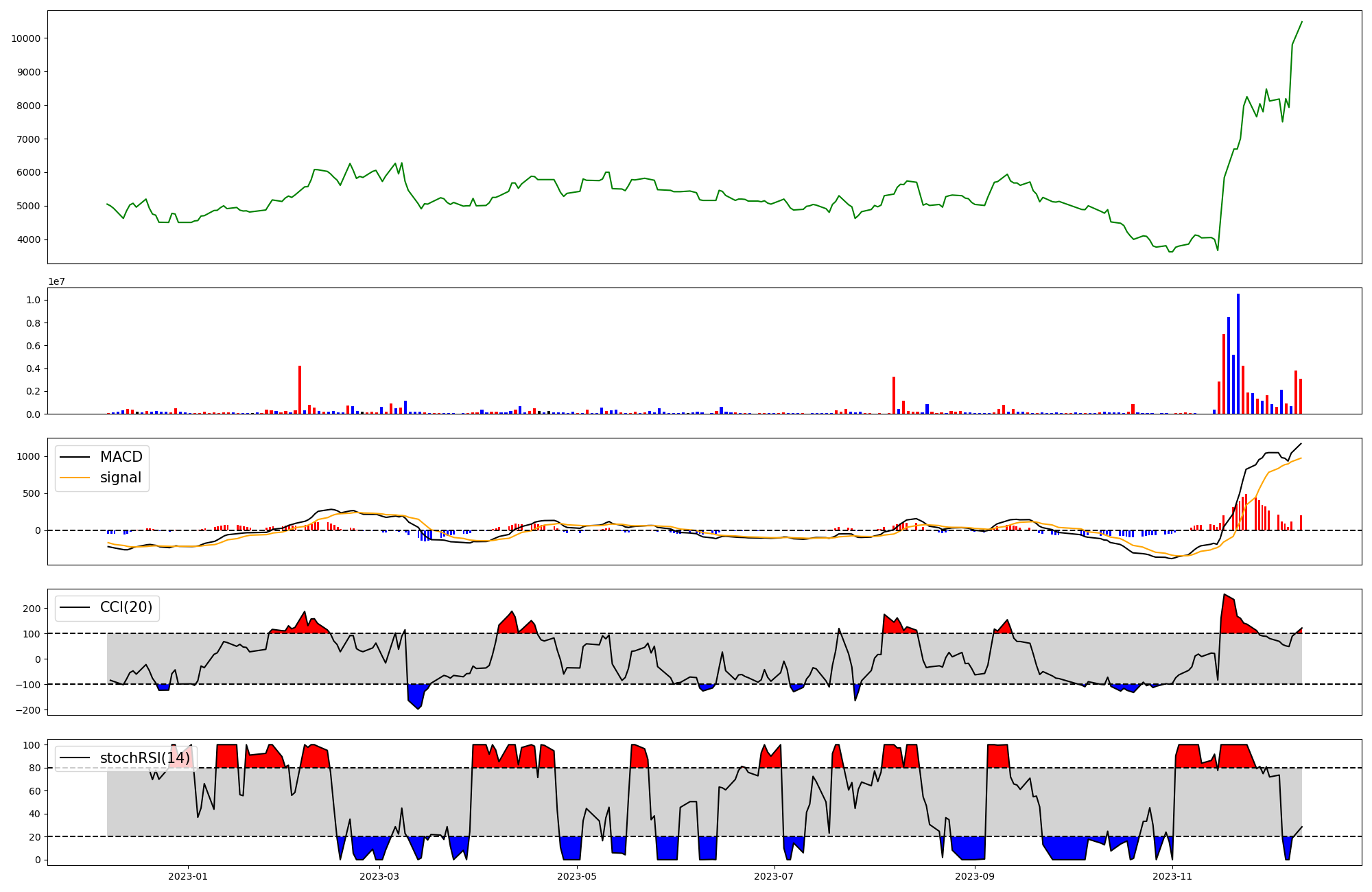Click the tallest blue volume bar
This screenshot has height=892, width=1372.
click(1238, 353)
